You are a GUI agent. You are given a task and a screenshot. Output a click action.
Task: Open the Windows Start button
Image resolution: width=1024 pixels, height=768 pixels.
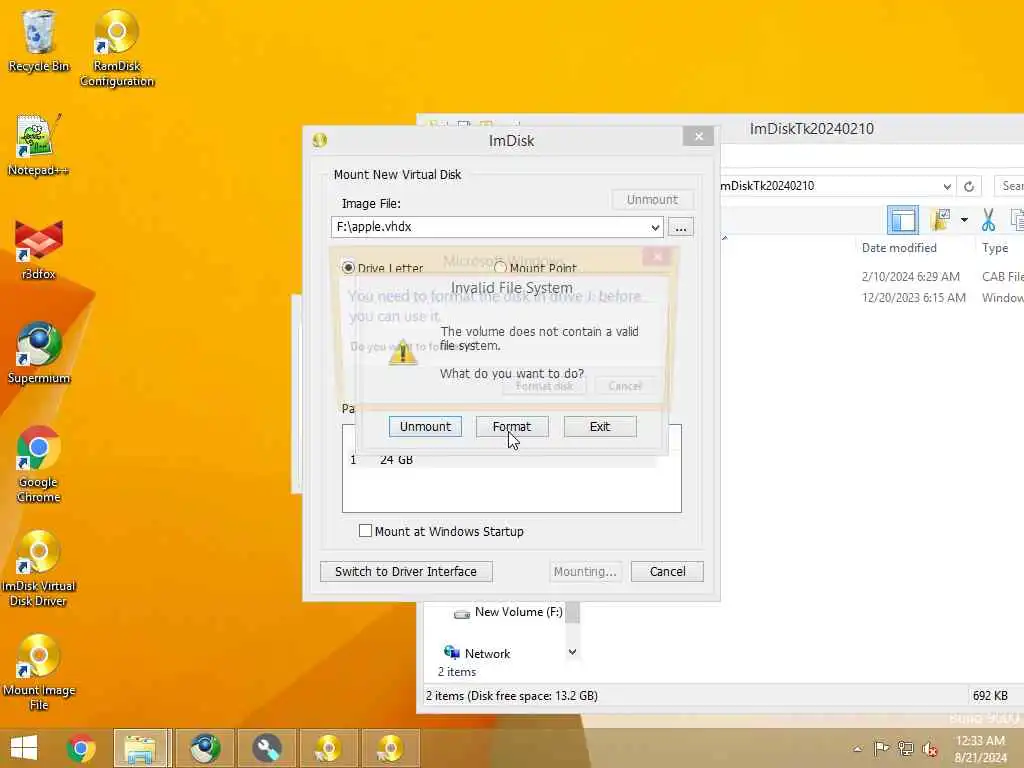24,748
